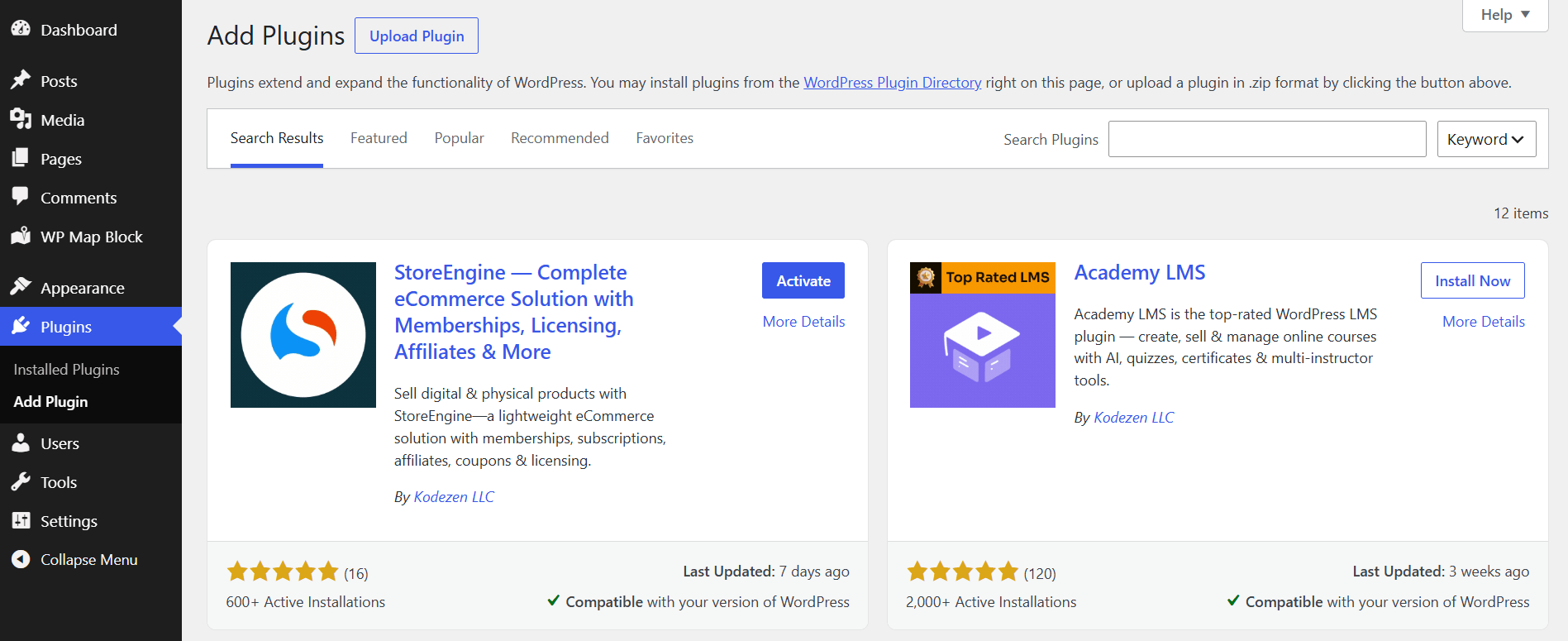Open Comments in the admin menu
This screenshot has height=641, width=1568.
tap(91, 198)
